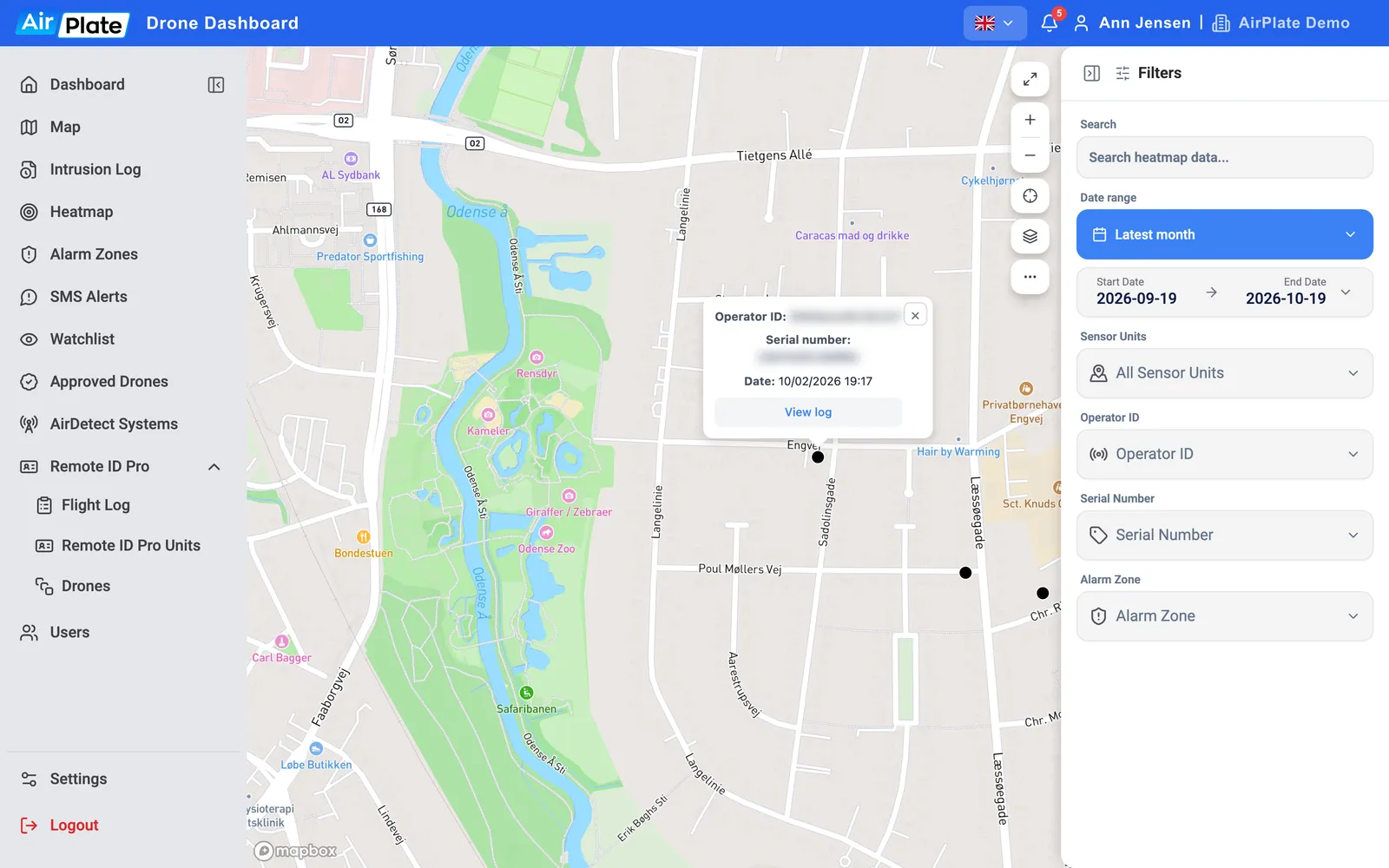
Task: Open Settings
Action: pos(78,779)
